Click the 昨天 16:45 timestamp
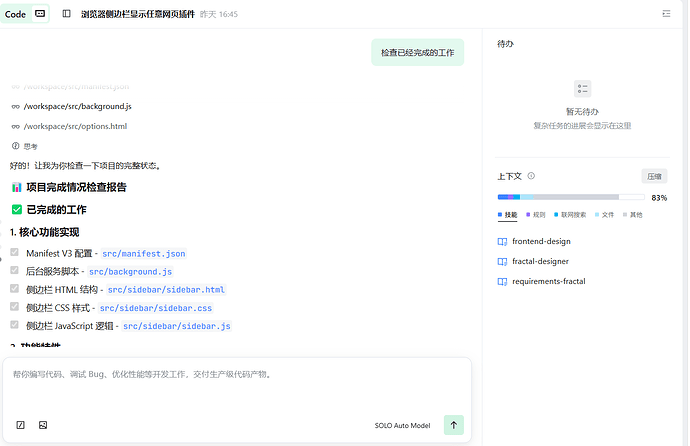This screenshot has height=446, width=690. (219, 15)
